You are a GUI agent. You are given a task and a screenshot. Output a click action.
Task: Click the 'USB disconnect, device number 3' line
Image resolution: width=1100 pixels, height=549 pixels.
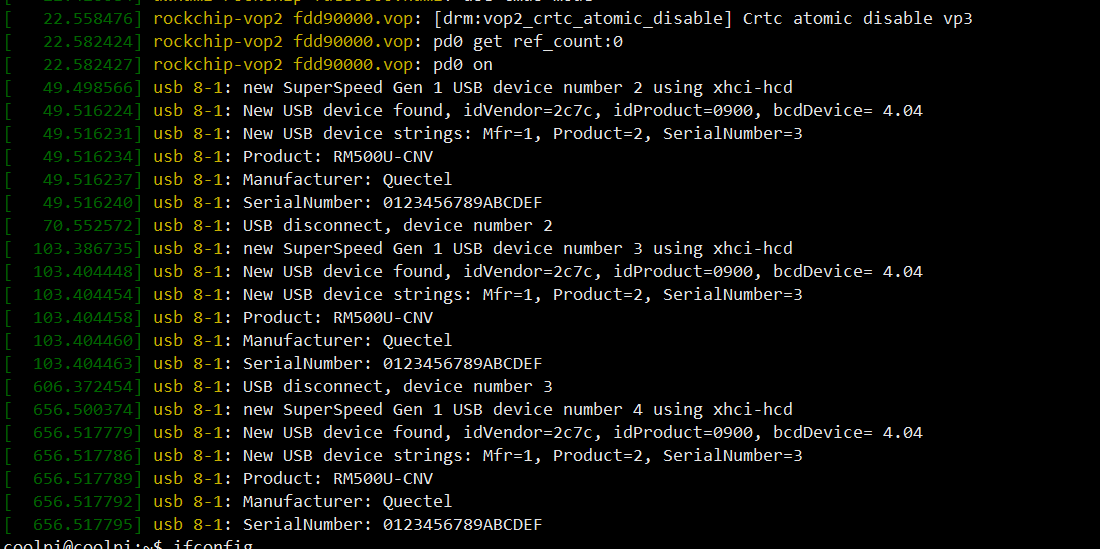(x=279, y=386)
